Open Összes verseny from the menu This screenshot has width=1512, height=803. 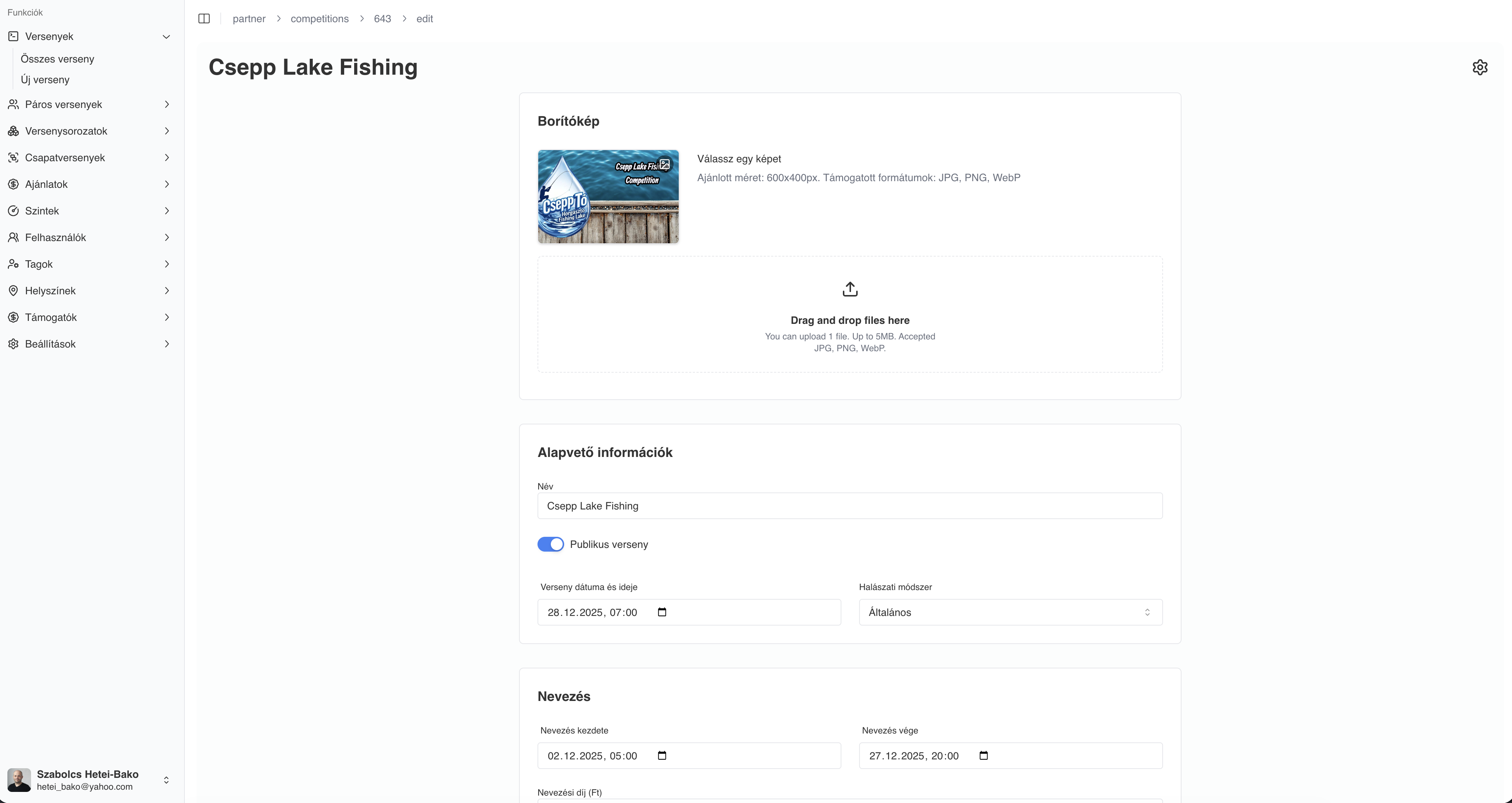click(x=58, y=59)
